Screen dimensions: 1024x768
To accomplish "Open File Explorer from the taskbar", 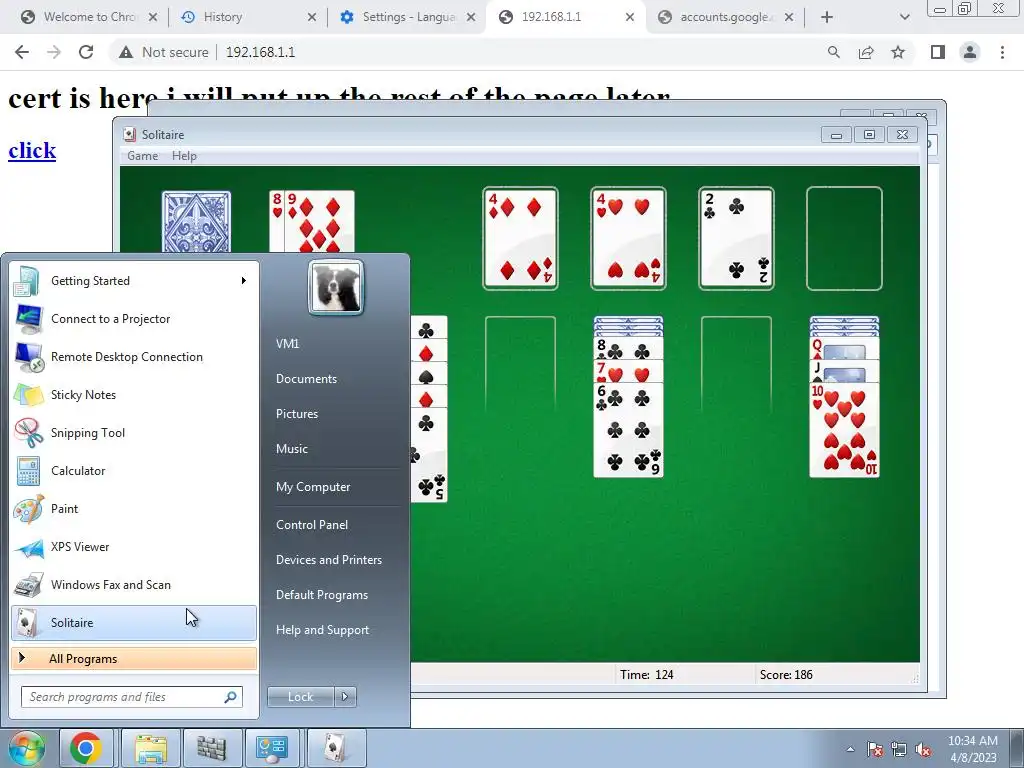I will click(150, 748).
